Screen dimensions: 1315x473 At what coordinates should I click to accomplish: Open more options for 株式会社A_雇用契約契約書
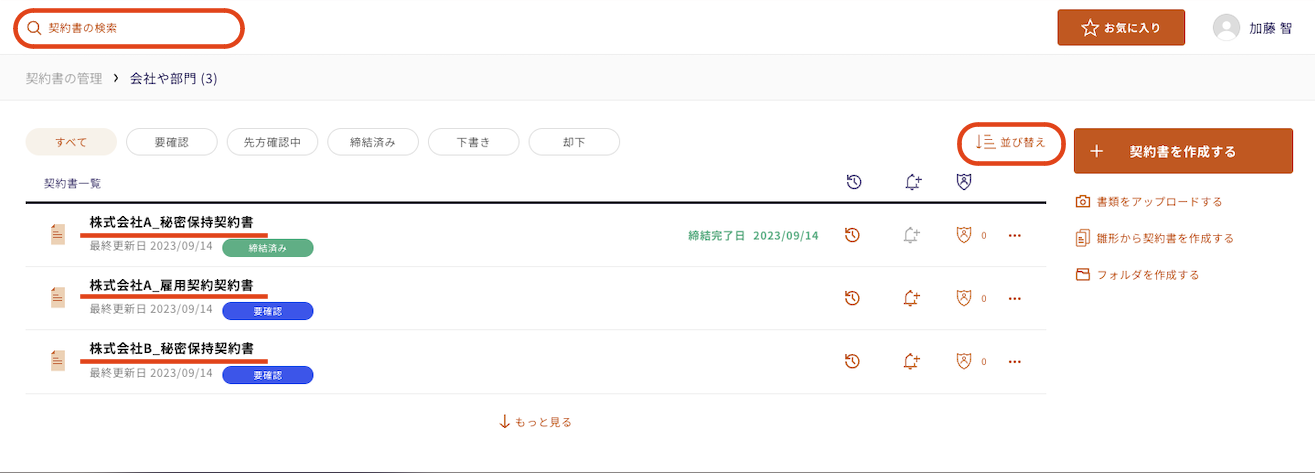coord(1015,298)
